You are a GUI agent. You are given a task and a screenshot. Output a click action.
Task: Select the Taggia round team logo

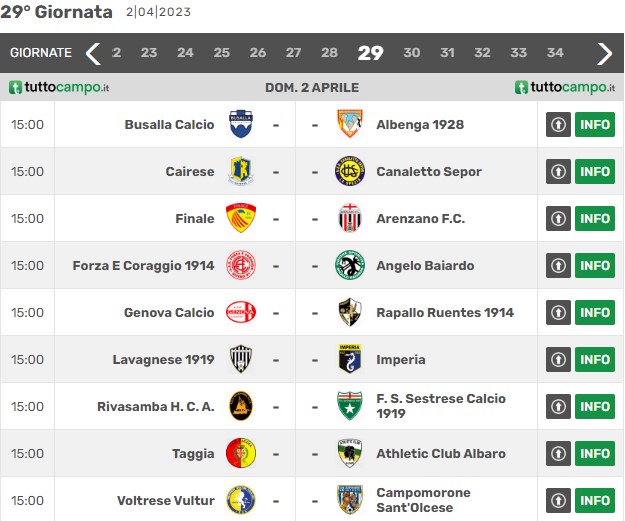[x=241, y=453]
